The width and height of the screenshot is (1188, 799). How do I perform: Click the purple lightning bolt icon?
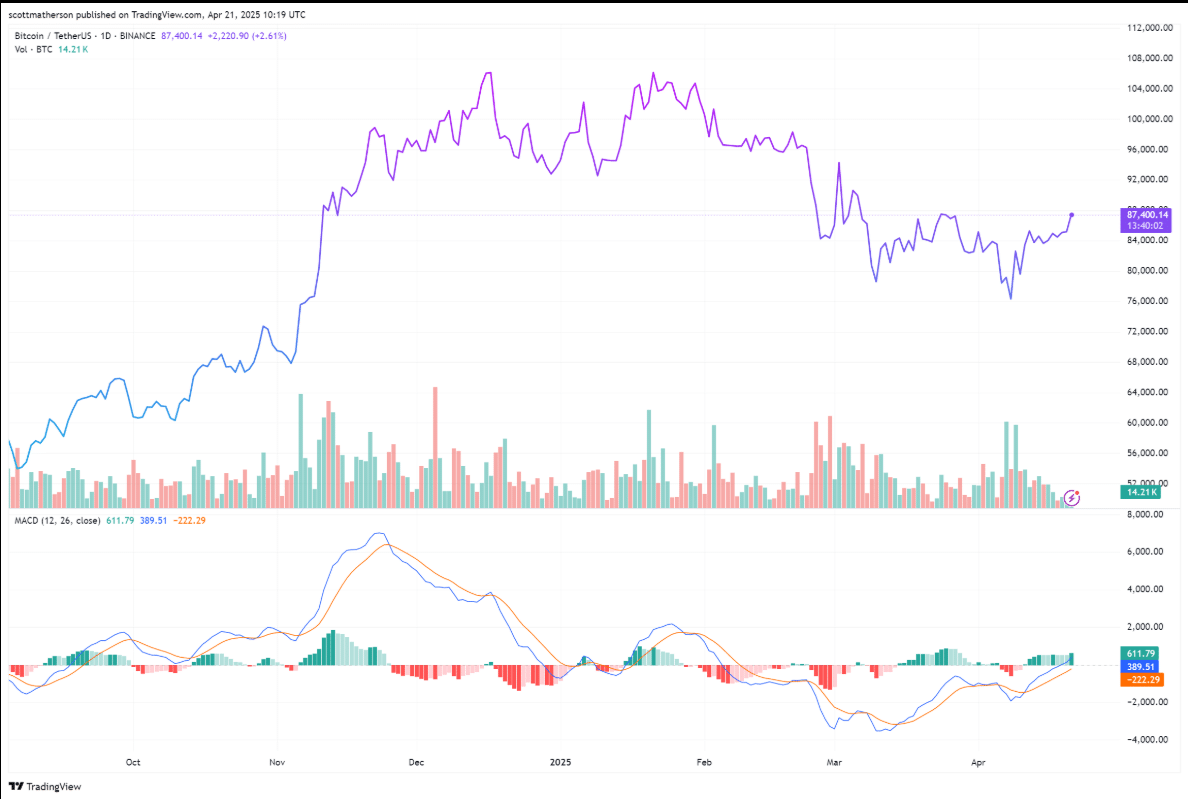pos(1072,497)
